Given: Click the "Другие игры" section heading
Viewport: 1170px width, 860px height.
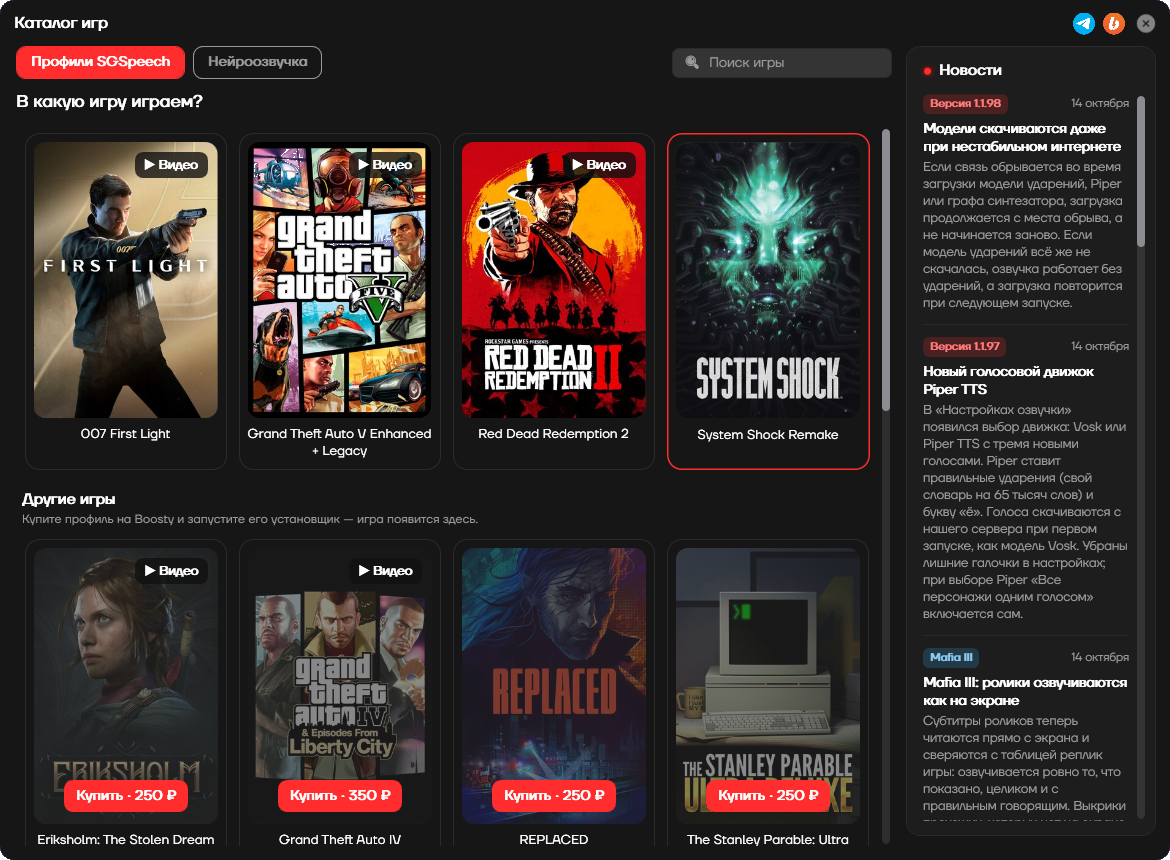Looking at the screenshot, I should 69,499.
